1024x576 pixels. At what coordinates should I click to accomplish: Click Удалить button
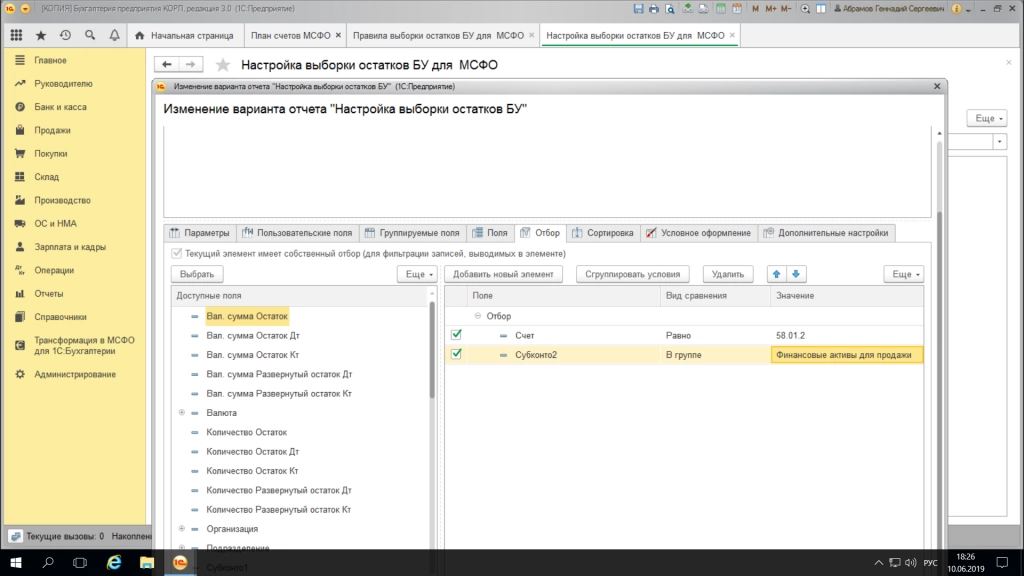point(728,274)
